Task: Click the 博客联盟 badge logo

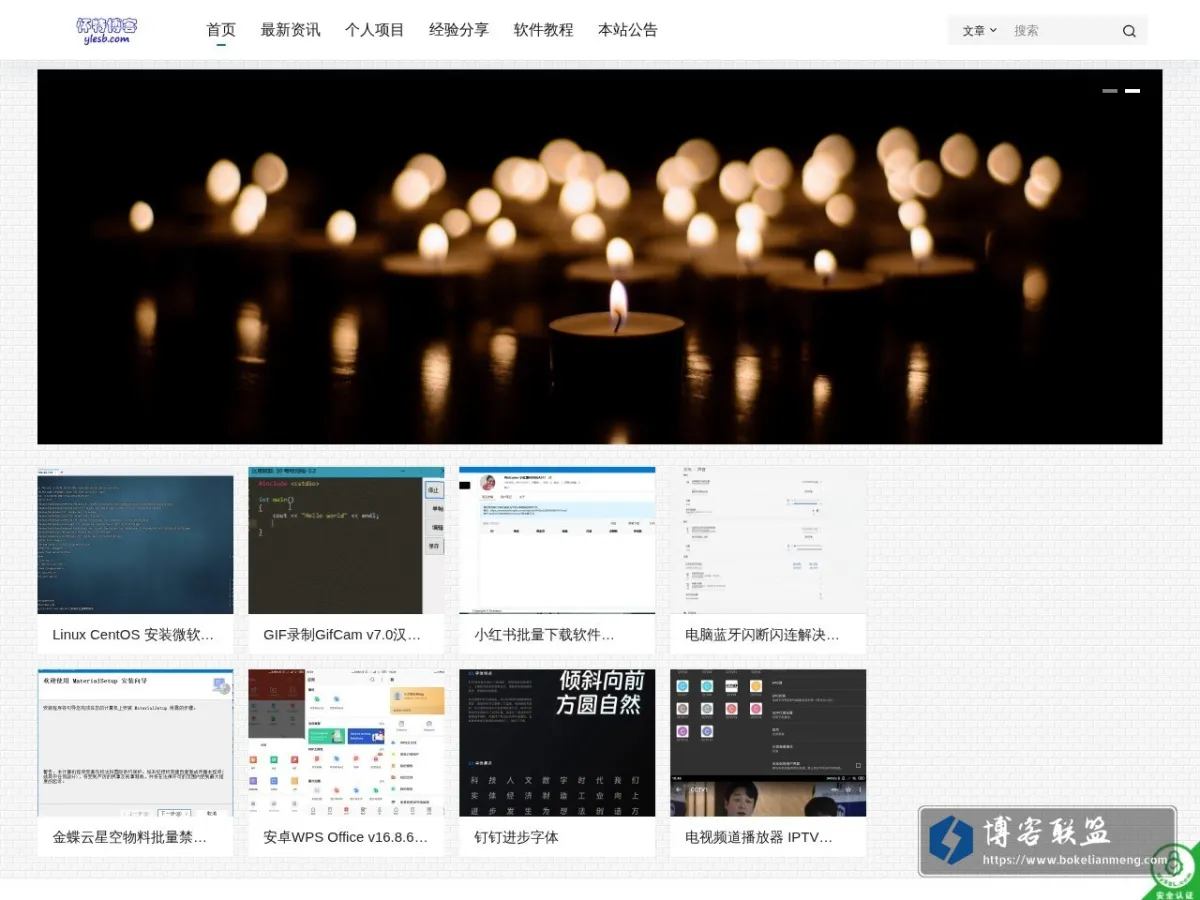Action: click(1047, 842)
